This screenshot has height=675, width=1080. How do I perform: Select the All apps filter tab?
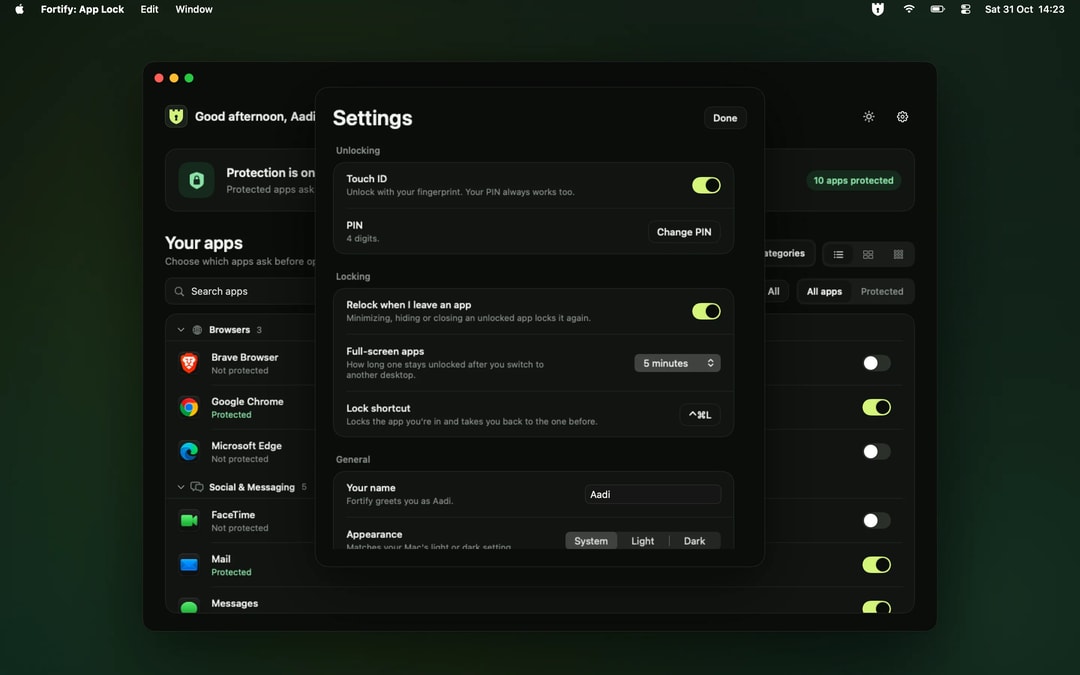pyautogui.click(x=824, y=291)
